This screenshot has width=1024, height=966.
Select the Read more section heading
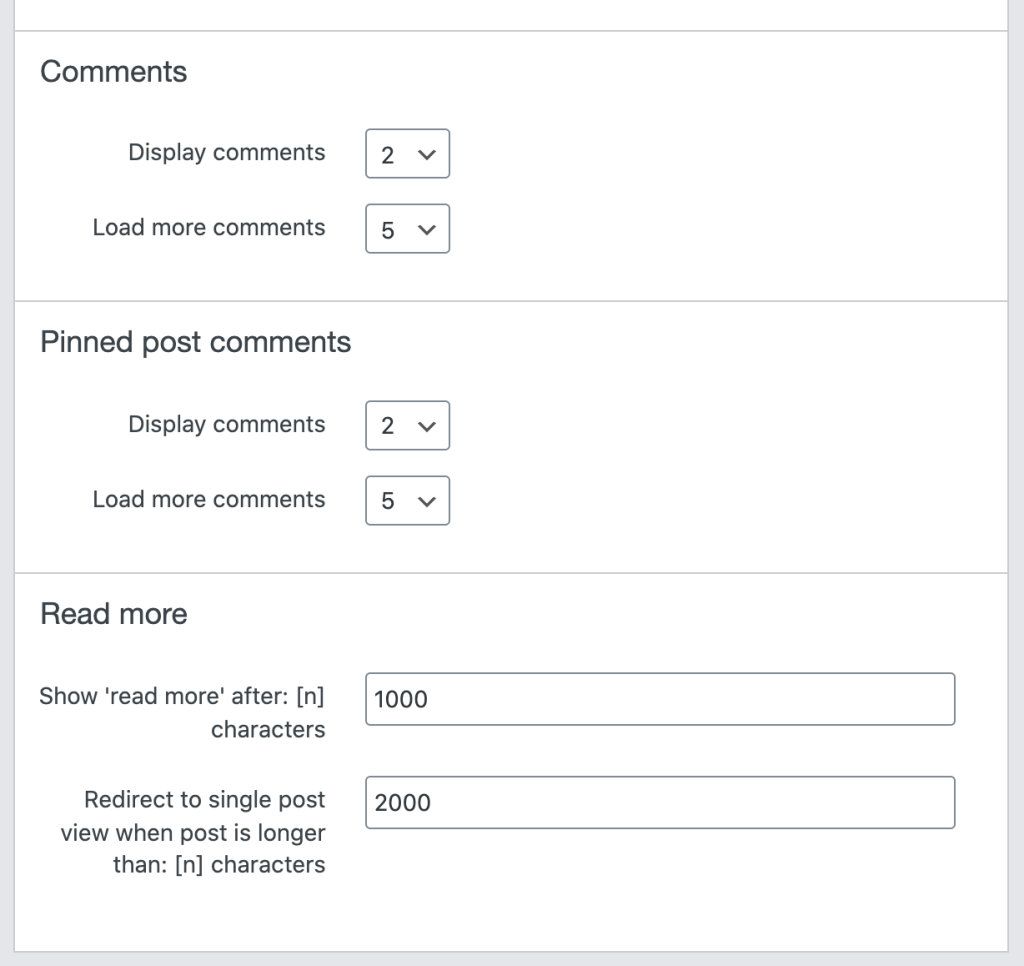click(114, 614)
